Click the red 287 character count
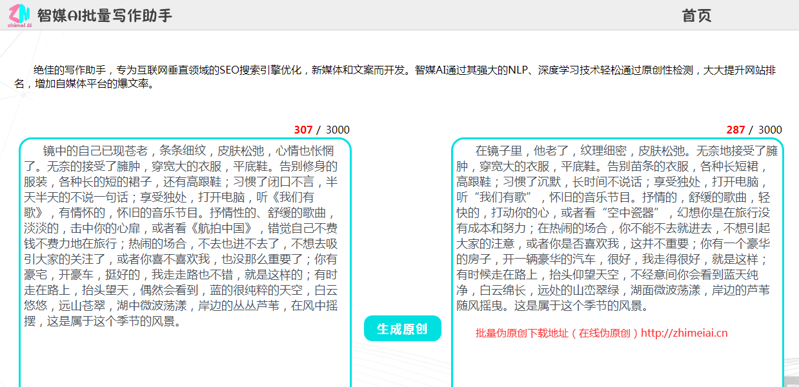 (x=736, y=130)
